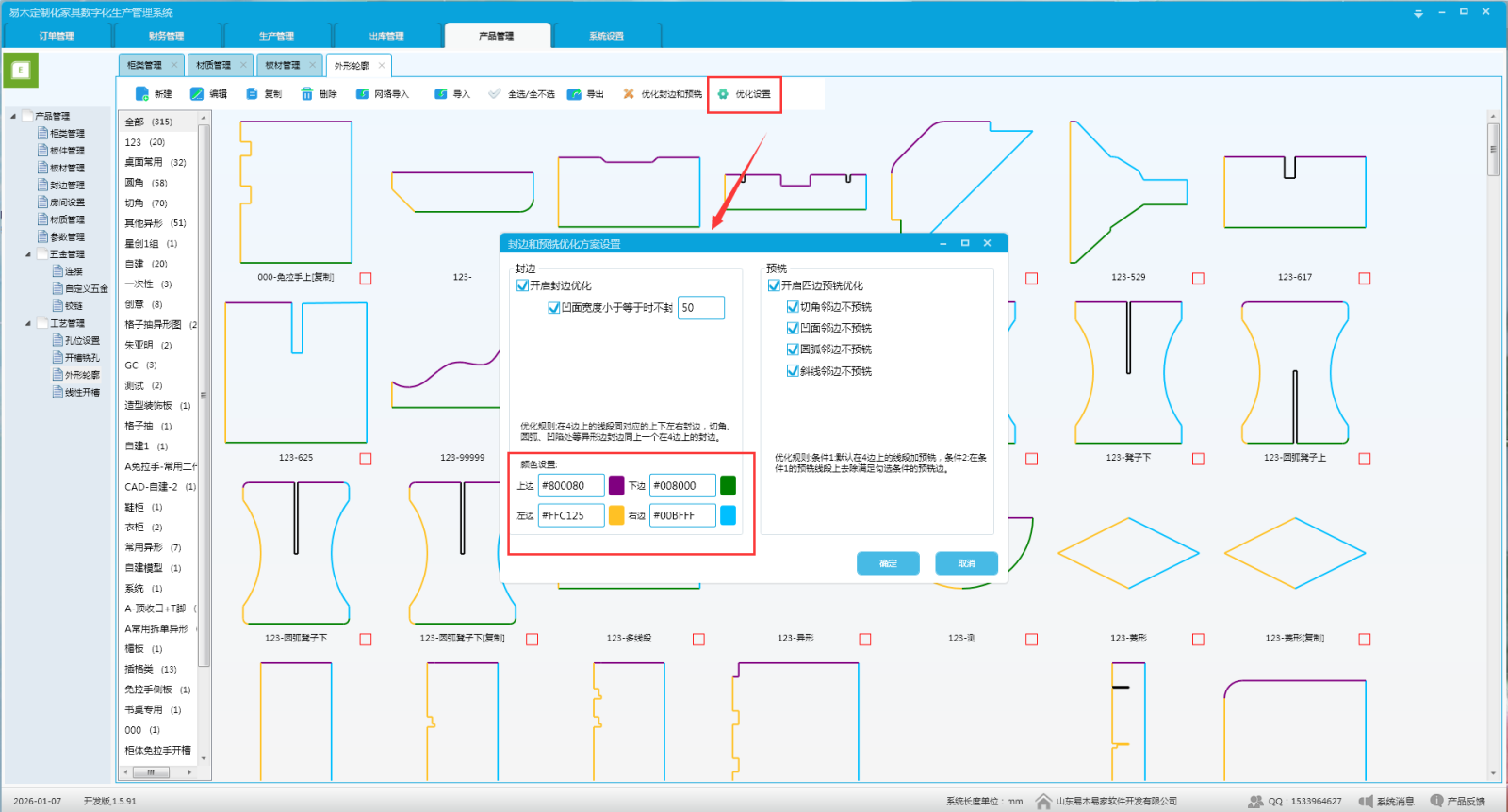Click the 删除 trash can icon
This screenshot has width=1508, height=812.
point(307,94)
